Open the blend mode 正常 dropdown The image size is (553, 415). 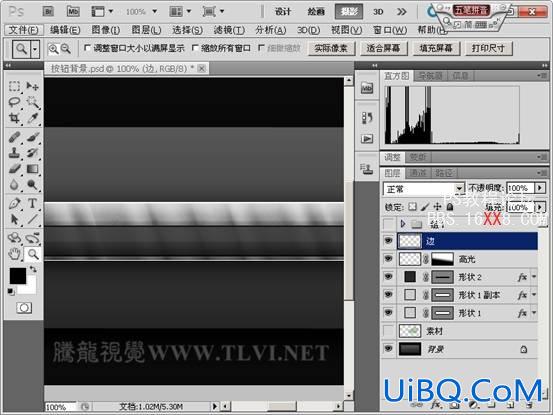pyautogui.click(x=424, y=189)
